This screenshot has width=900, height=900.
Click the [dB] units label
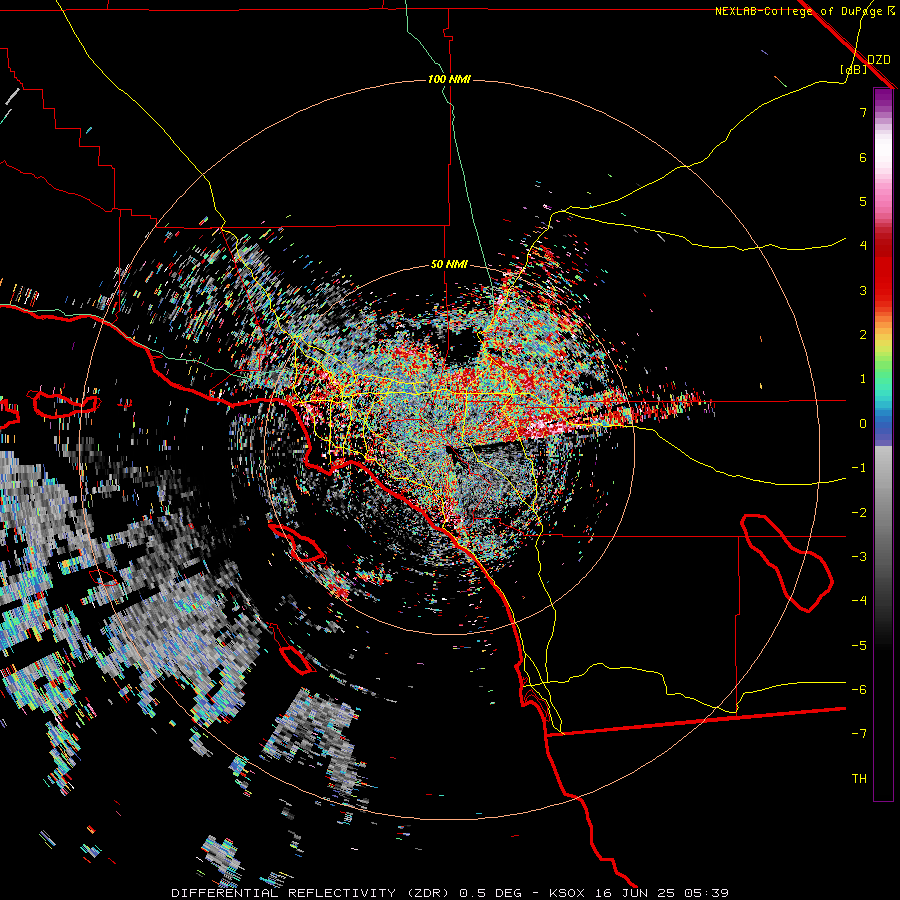click(854, 69)
